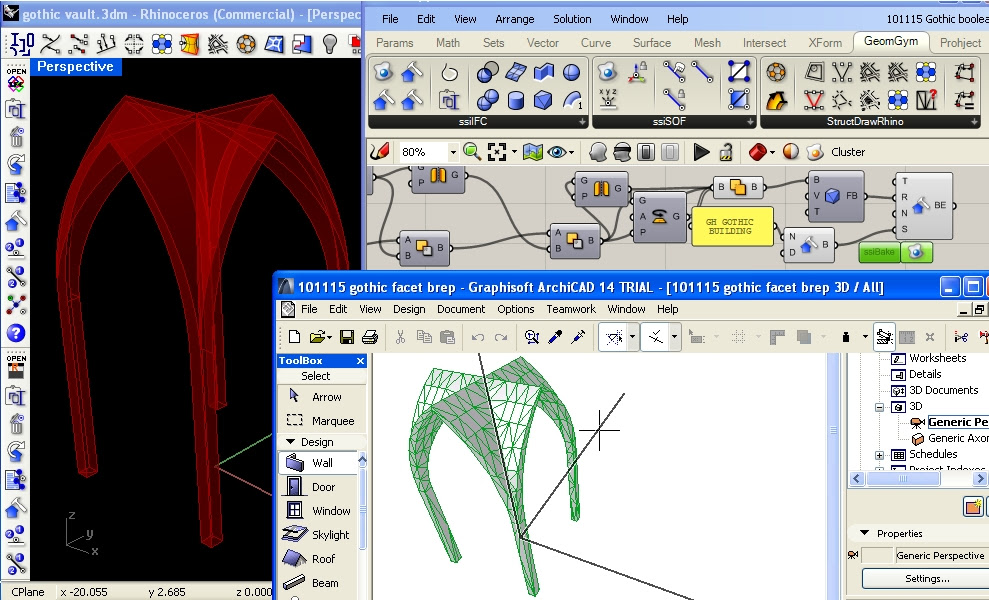Select the Window tool in ToolBox
Image resolution: width=989 pixels, height=600 pixels.
[318, 510]
